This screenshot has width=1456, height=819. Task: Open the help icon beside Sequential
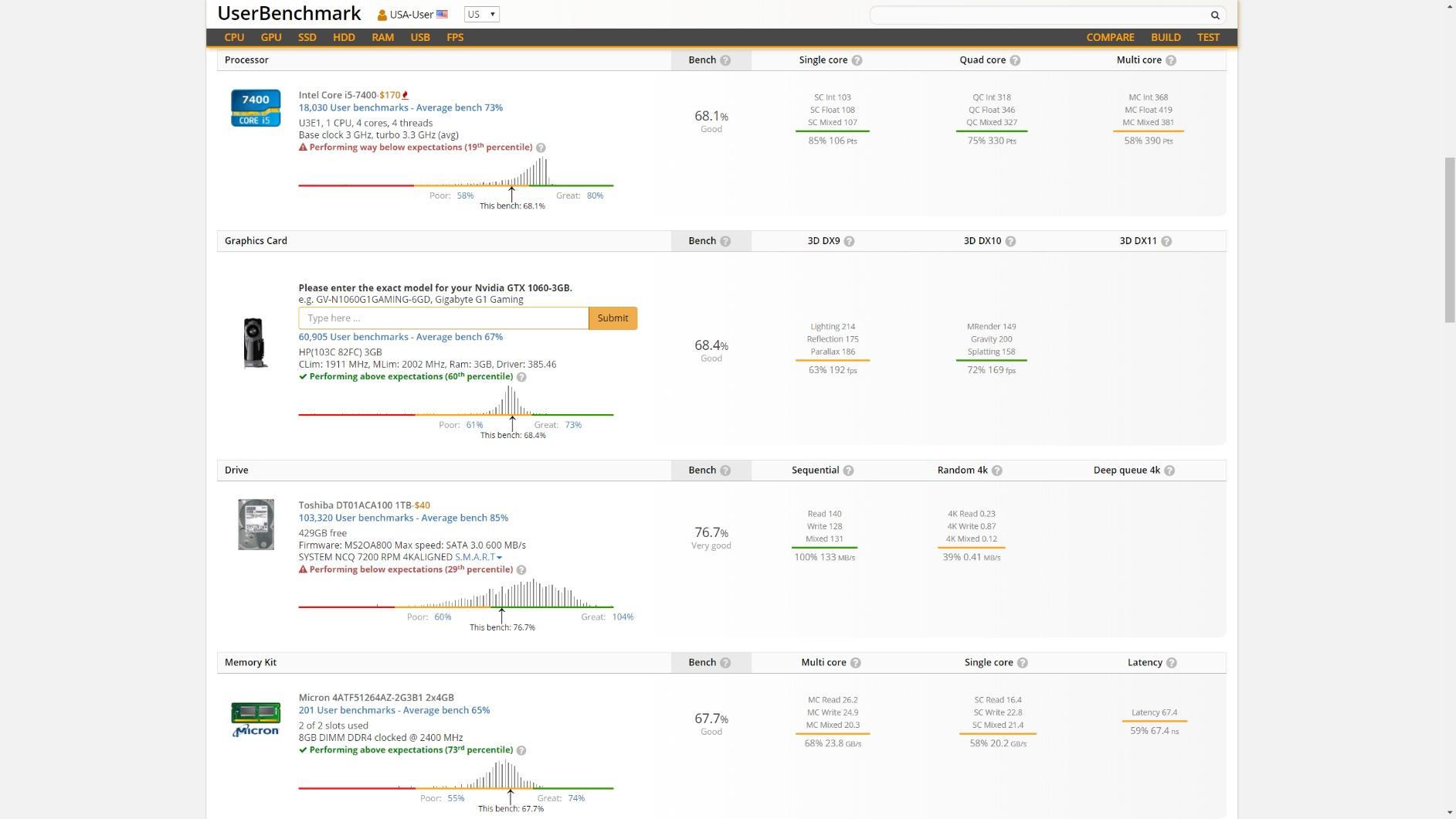click(848, 471)
